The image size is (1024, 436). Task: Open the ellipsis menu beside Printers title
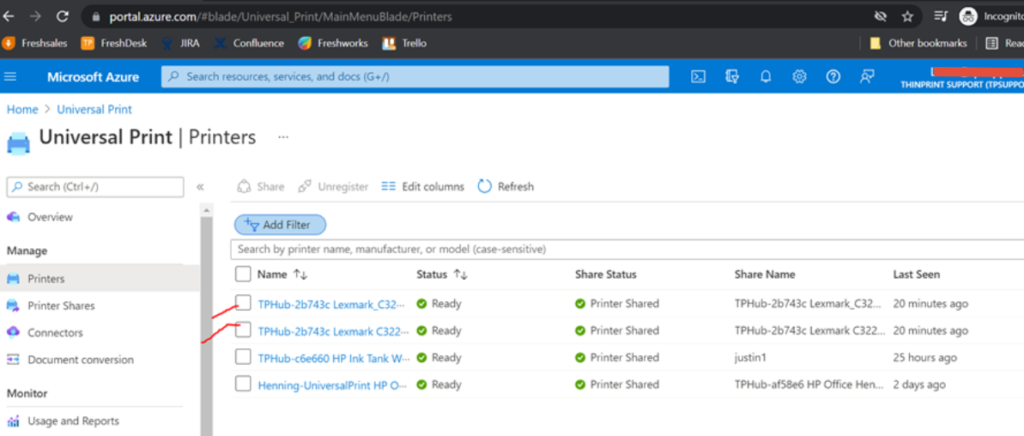(283, 138)
